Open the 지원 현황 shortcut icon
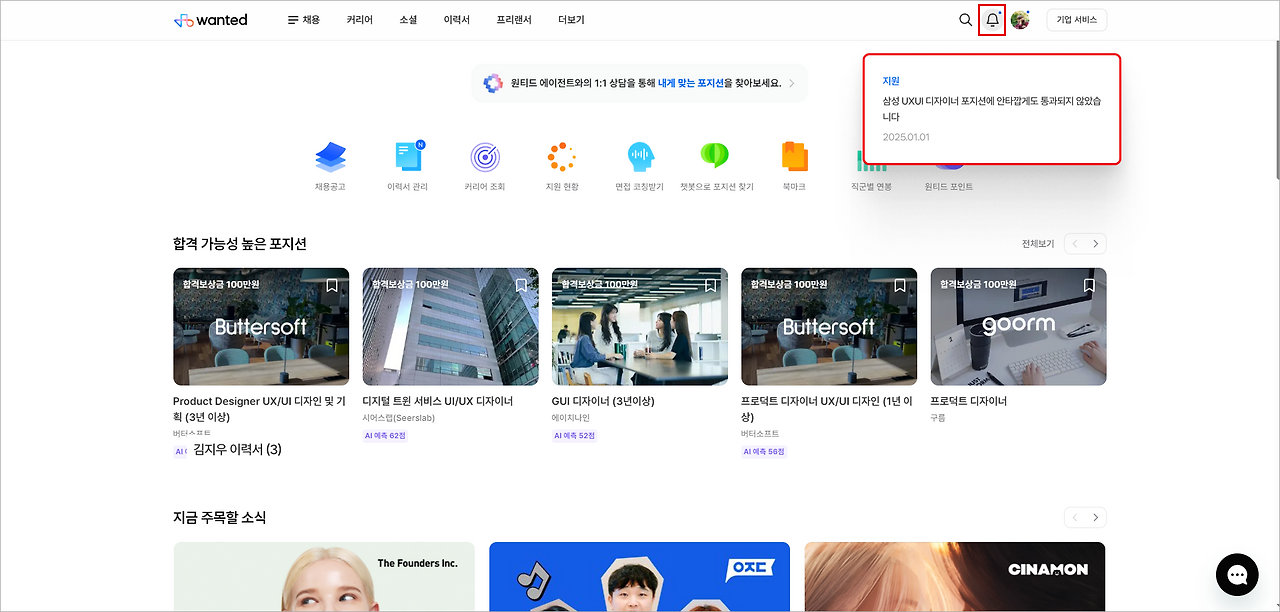This screenshot has width=1280, height=612. pyautogui.click(x=562, y=157)
